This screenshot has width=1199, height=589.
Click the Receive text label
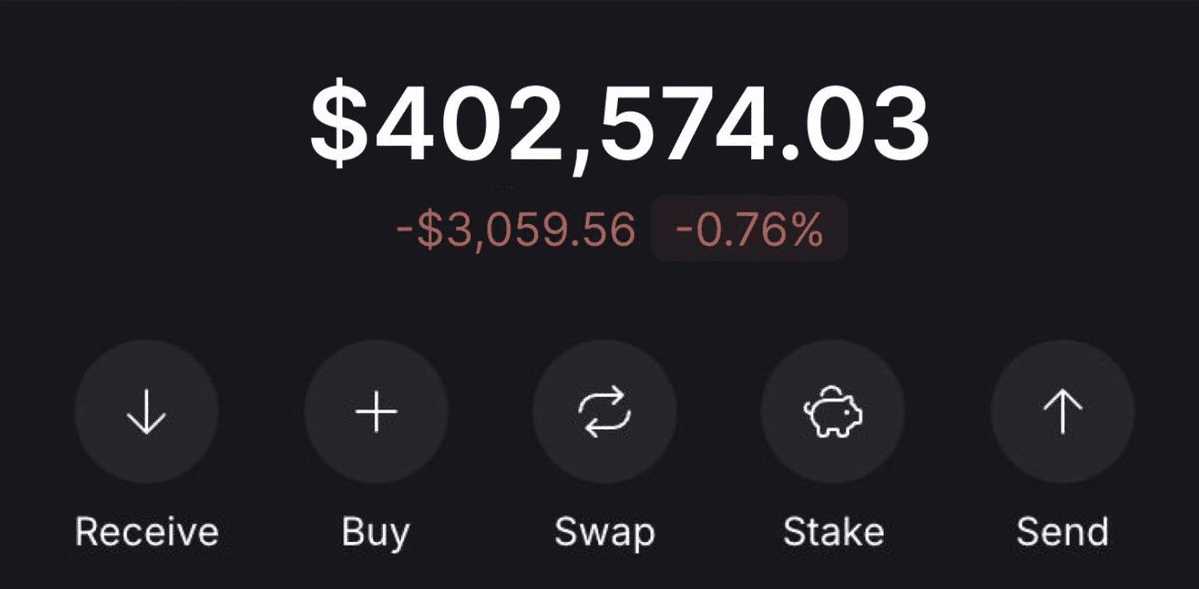click(x=146, y=531)
